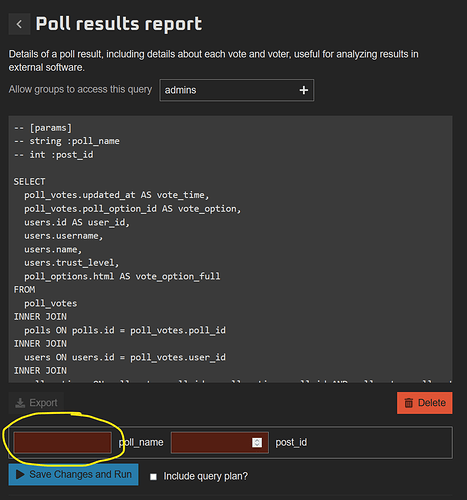This screenshot has height=500, width=467.
Task: Click the Save Changes and Run button
Action: point(73,474)
